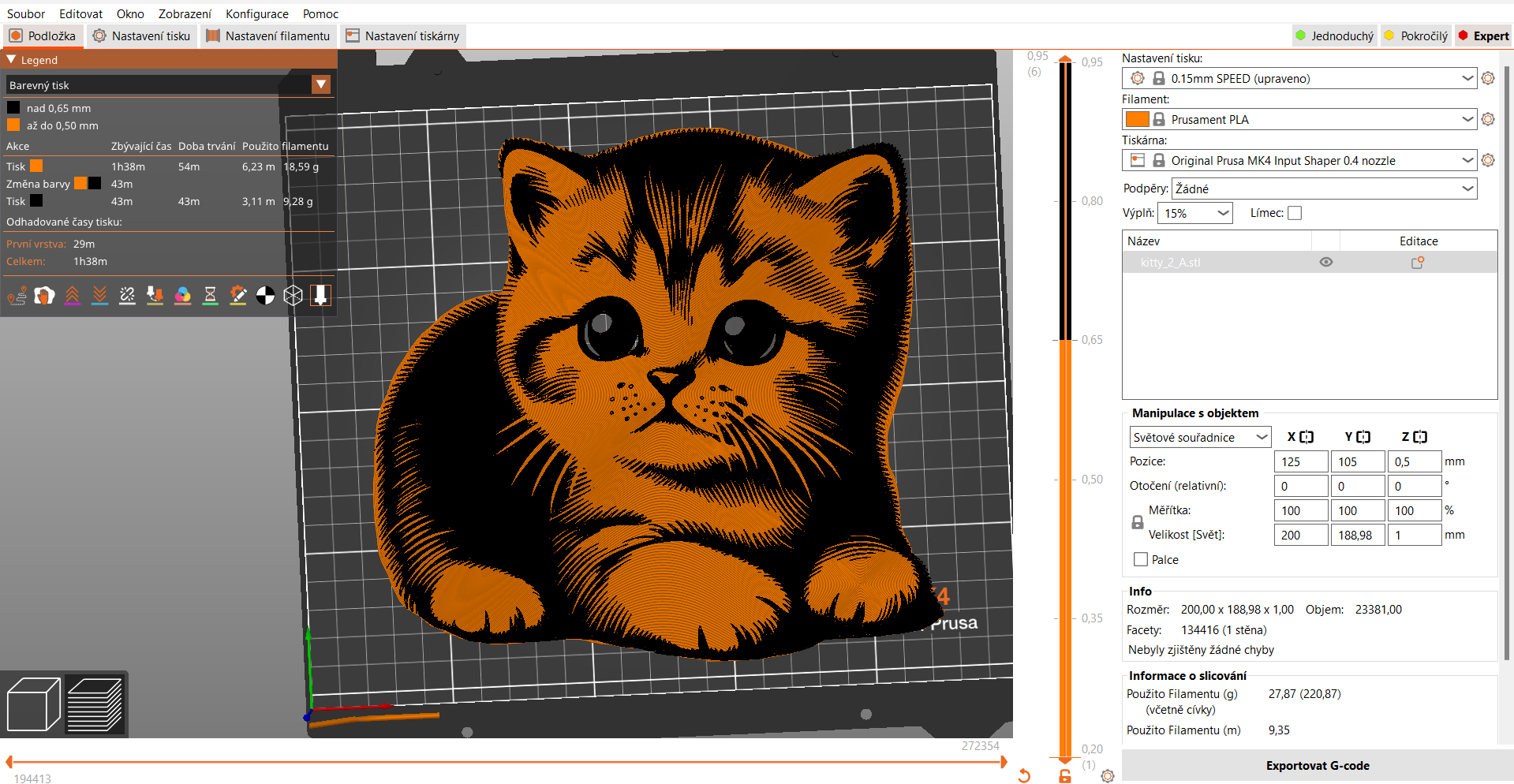Select Expert mode
This screenshot has width=1514, height=784.
coord(1483,35)
